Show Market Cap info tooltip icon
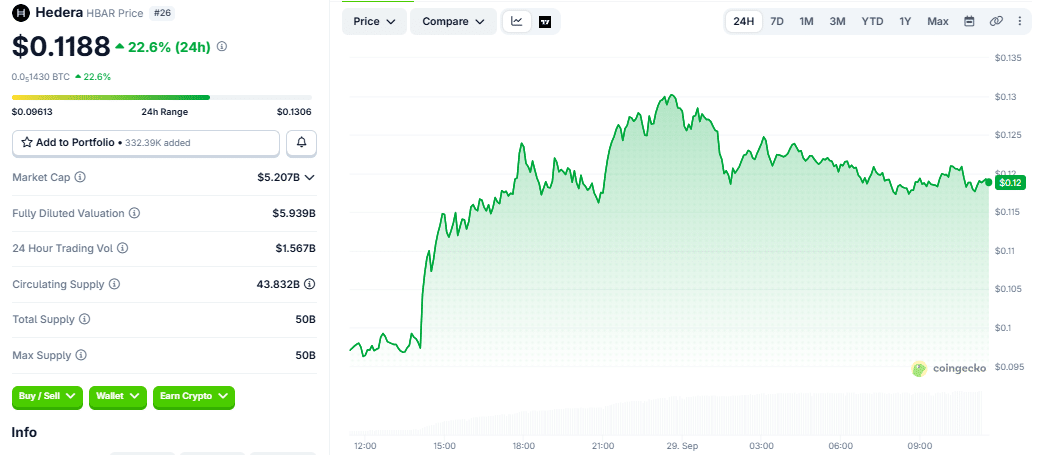The height and width of the screenshot is (455, 1040). point(80,178)
